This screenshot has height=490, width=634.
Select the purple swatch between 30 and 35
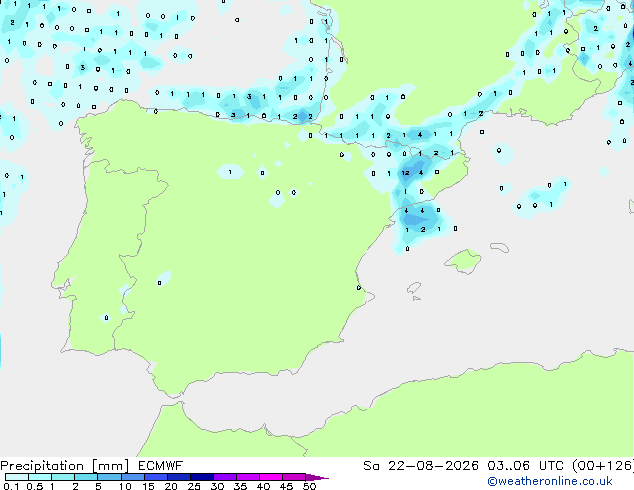[x=225, y=477]
